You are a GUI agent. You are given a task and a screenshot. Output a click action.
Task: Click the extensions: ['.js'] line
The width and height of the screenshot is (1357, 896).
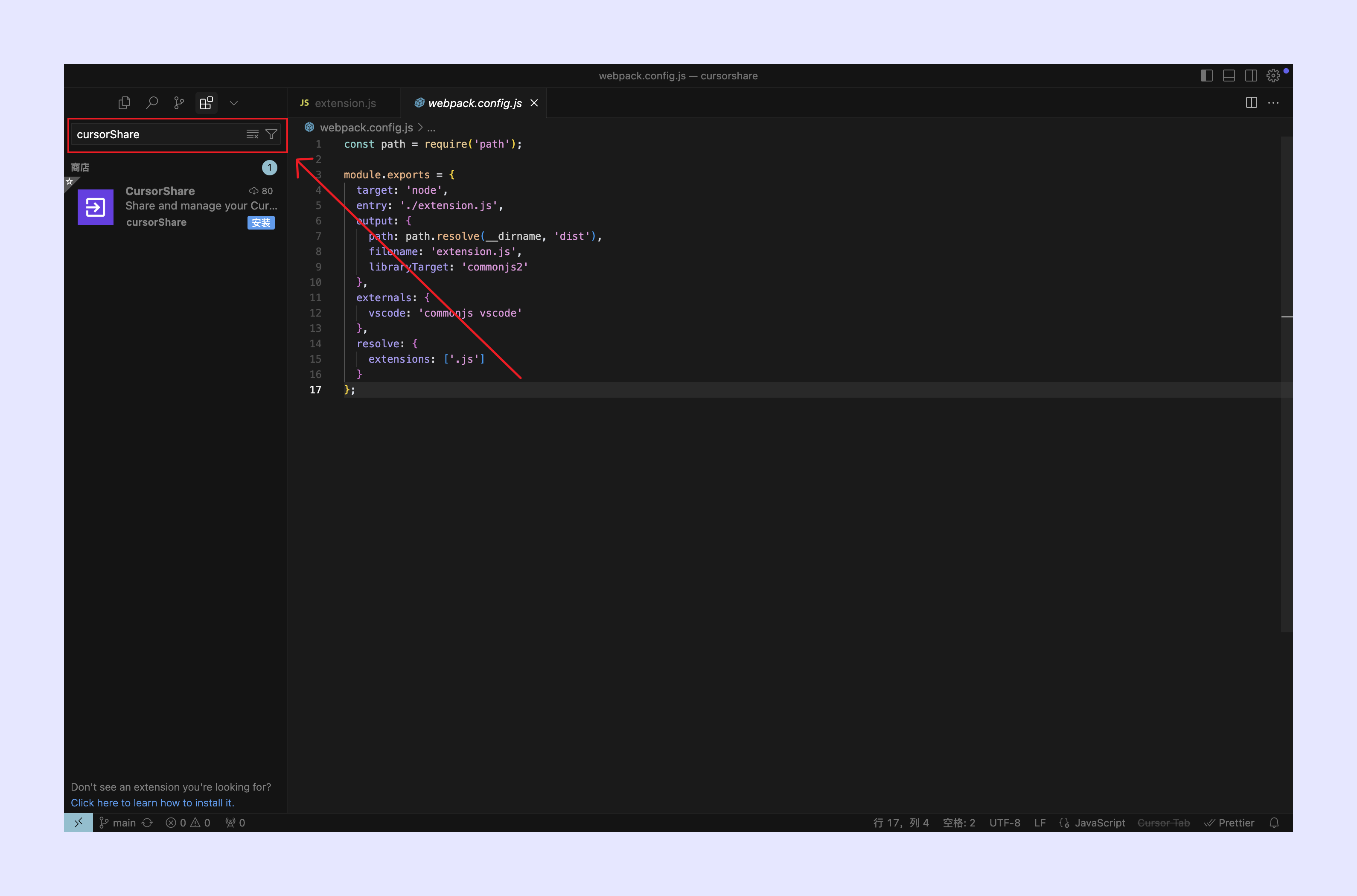426,359
